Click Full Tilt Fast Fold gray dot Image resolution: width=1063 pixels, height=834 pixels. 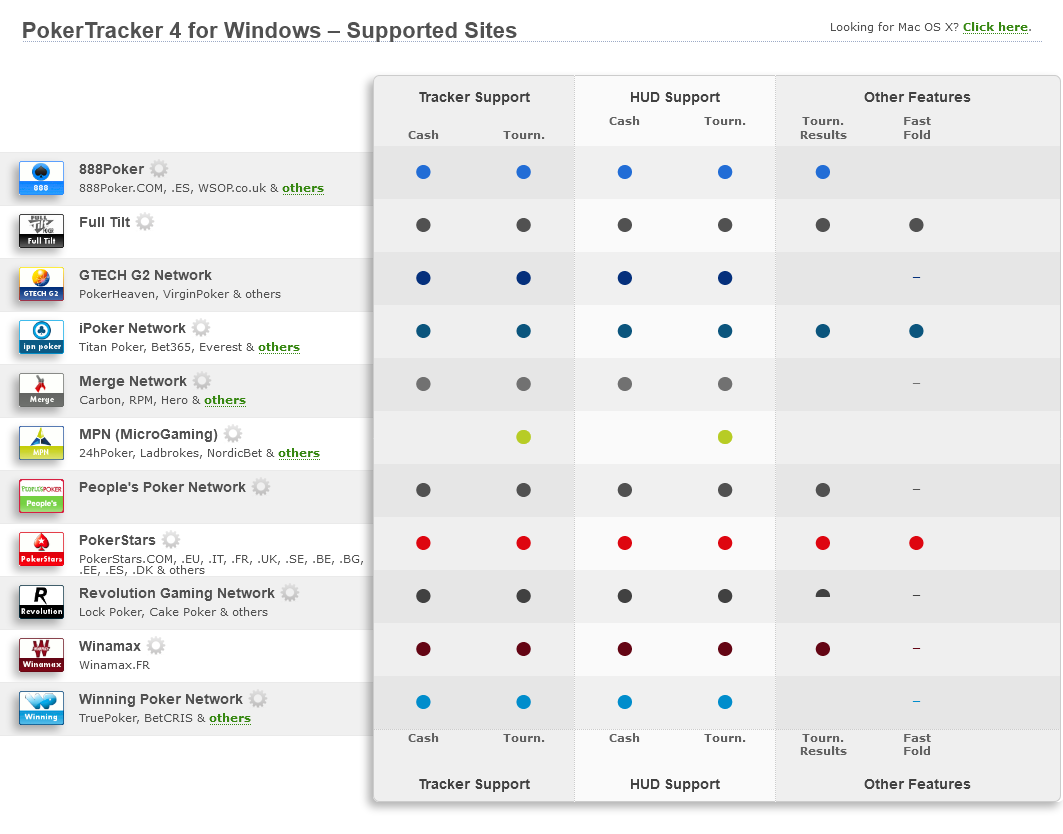[x=916, y=225]
